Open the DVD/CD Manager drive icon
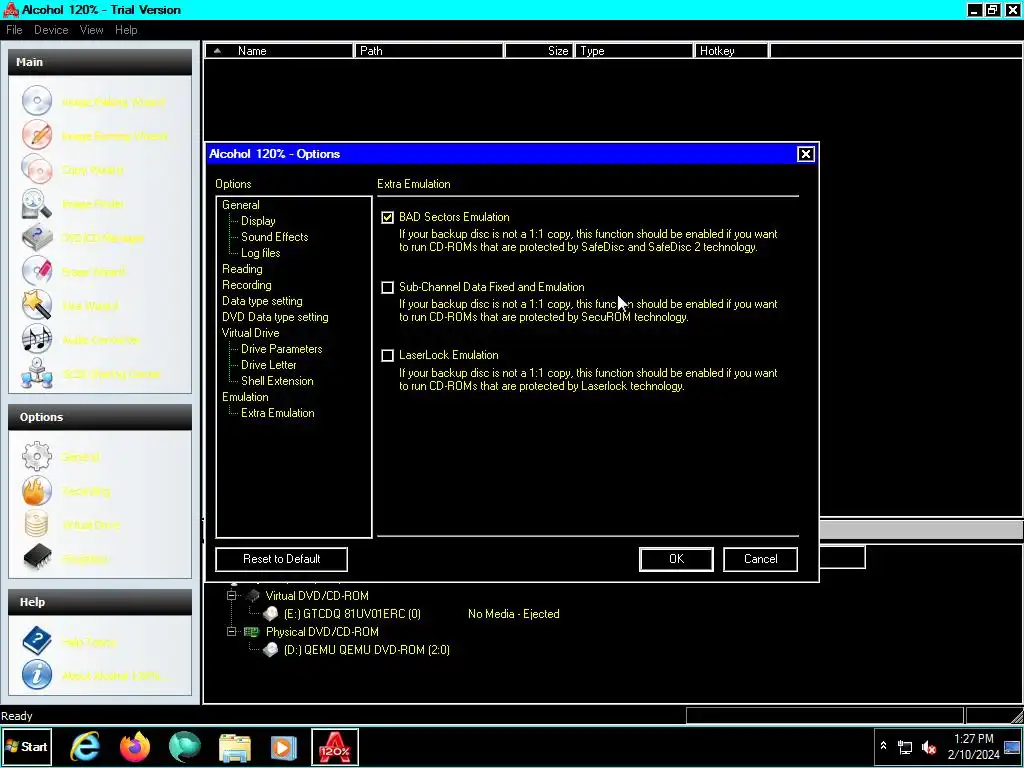 tap(37, 237)
